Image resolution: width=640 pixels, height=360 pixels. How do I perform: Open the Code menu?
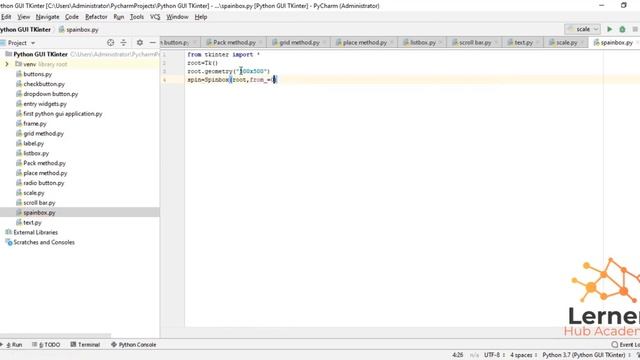coord(72,17)
